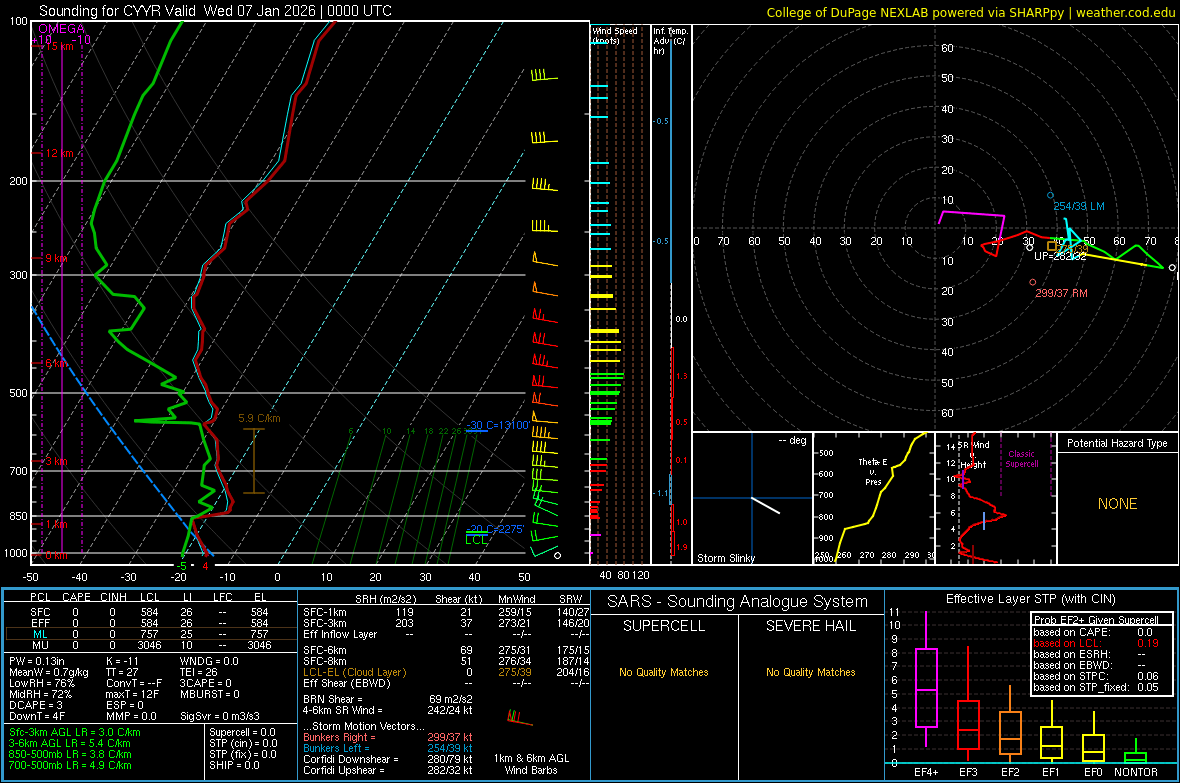Click the "College of DuPage NEXLAB" credit text
The height and width of the screenshot is (783, 1180).
(844, 12)
